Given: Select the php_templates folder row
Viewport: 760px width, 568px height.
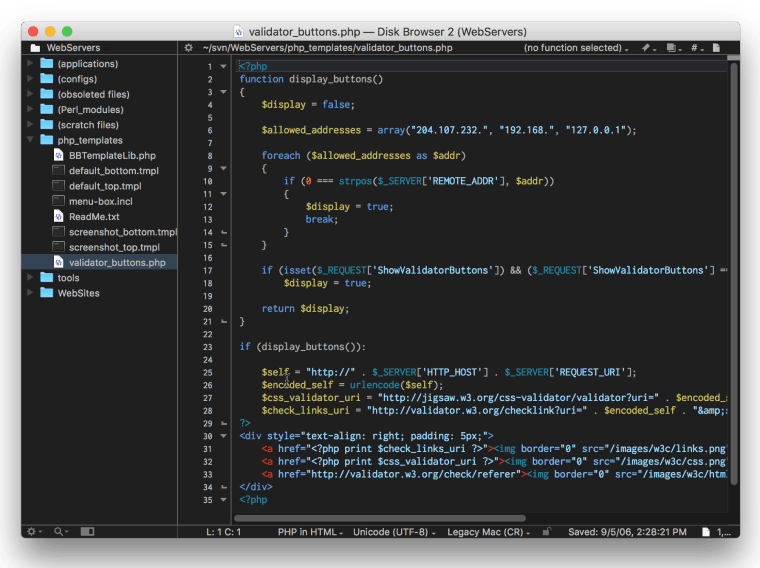Looking at the screenshot, I should pyautogui.click(x=99, y=140).
